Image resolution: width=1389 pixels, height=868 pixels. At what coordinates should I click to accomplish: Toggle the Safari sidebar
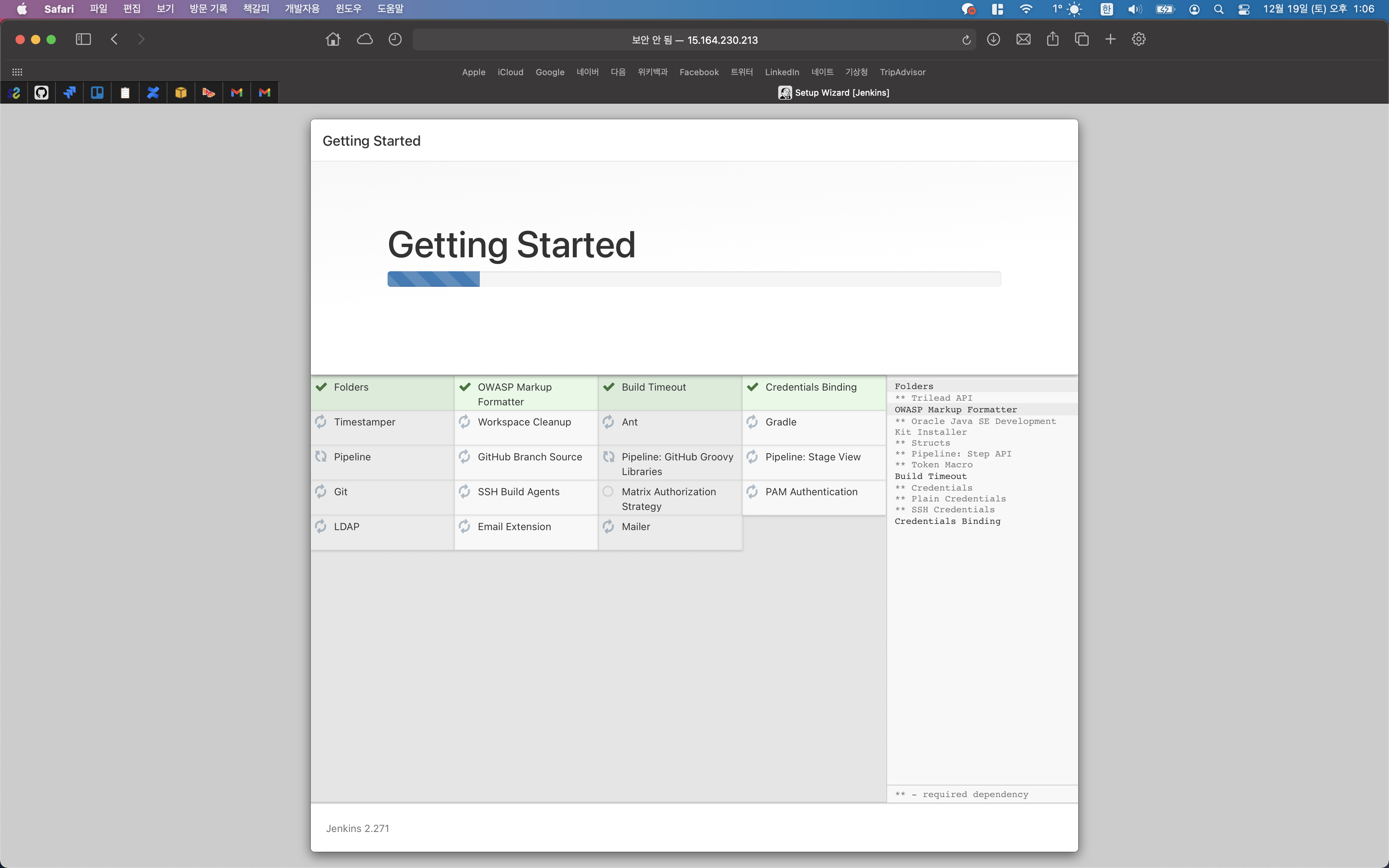[83, 39]
